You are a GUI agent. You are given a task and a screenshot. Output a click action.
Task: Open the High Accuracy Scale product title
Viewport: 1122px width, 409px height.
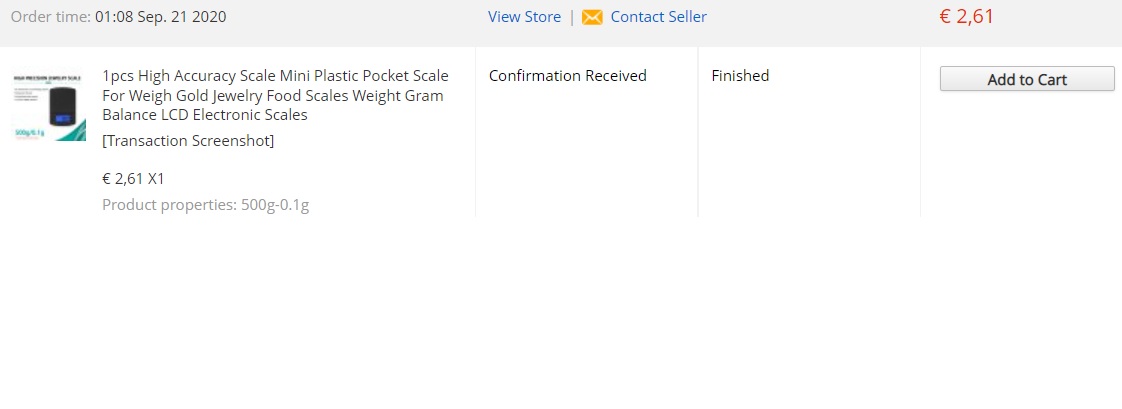(x=275, y=95)
